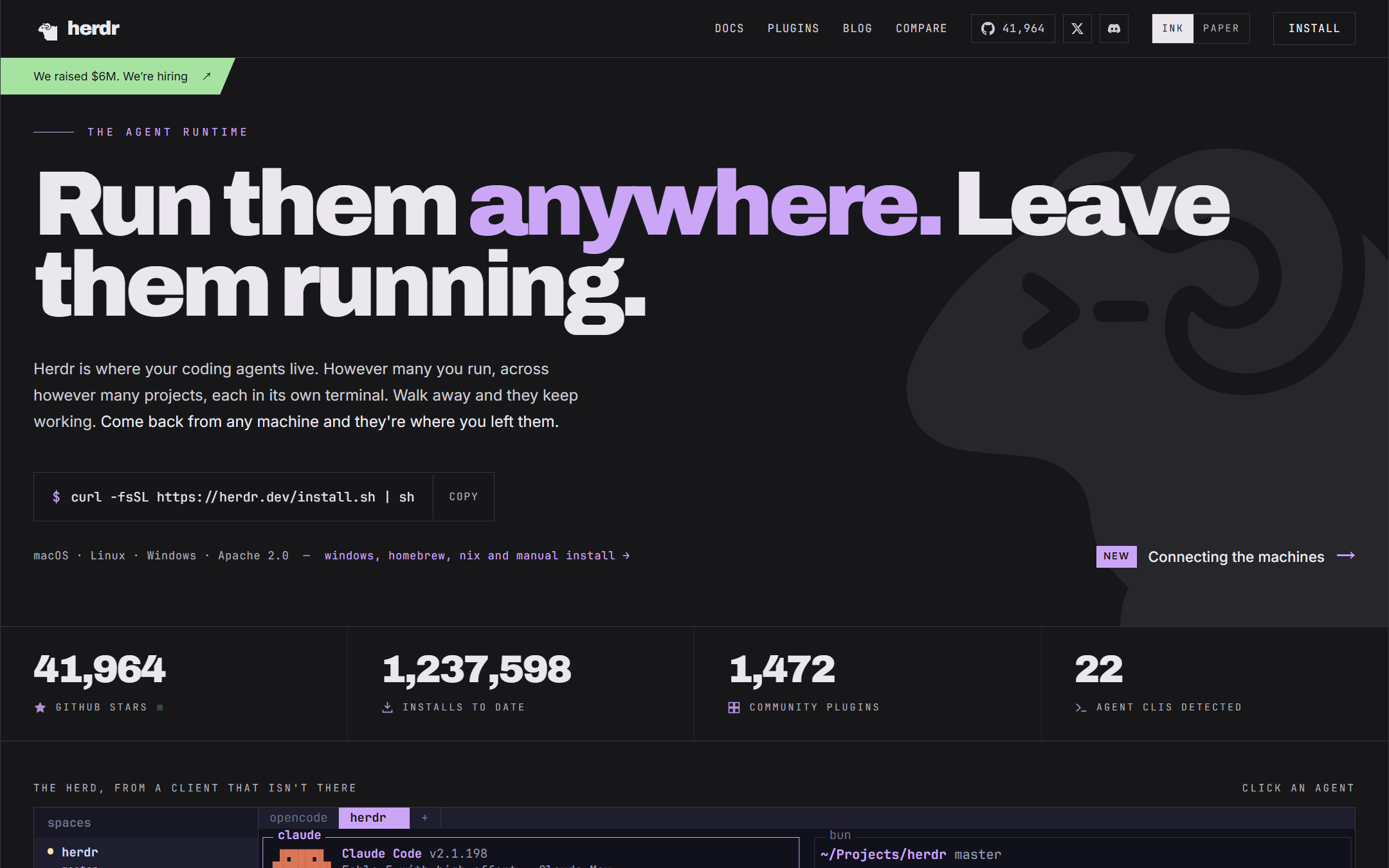Click the NEW badge beside Connecting the machines

1116,556
